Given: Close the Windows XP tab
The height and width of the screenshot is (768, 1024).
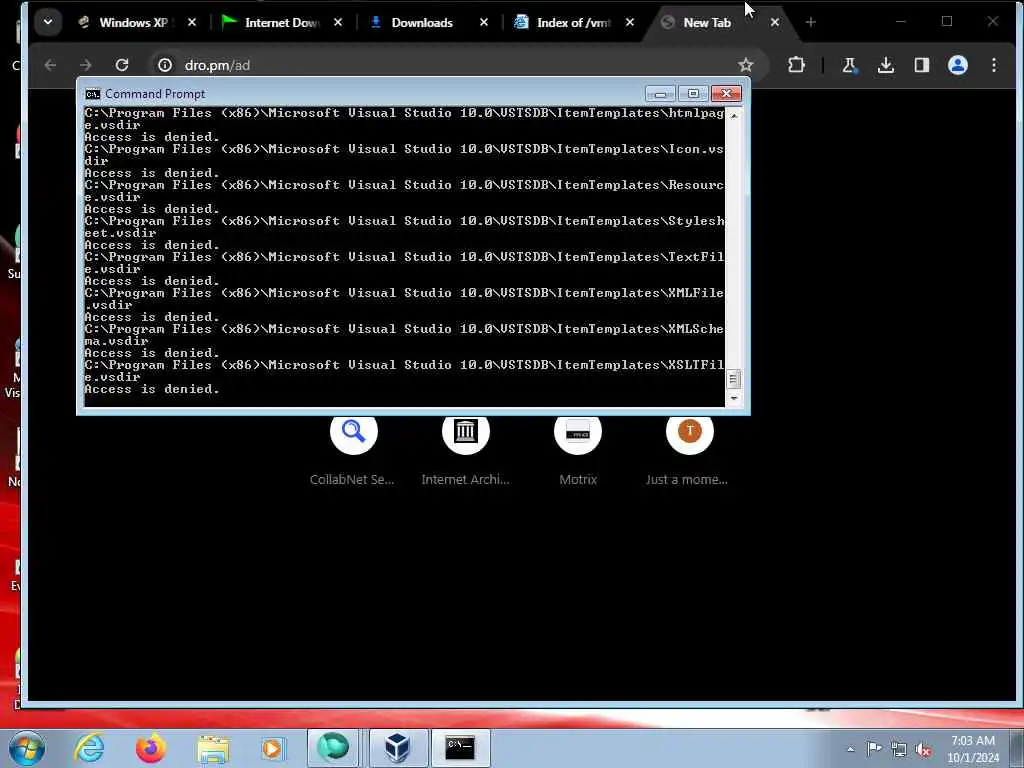Looking at the screenshot, I should 192,22.
